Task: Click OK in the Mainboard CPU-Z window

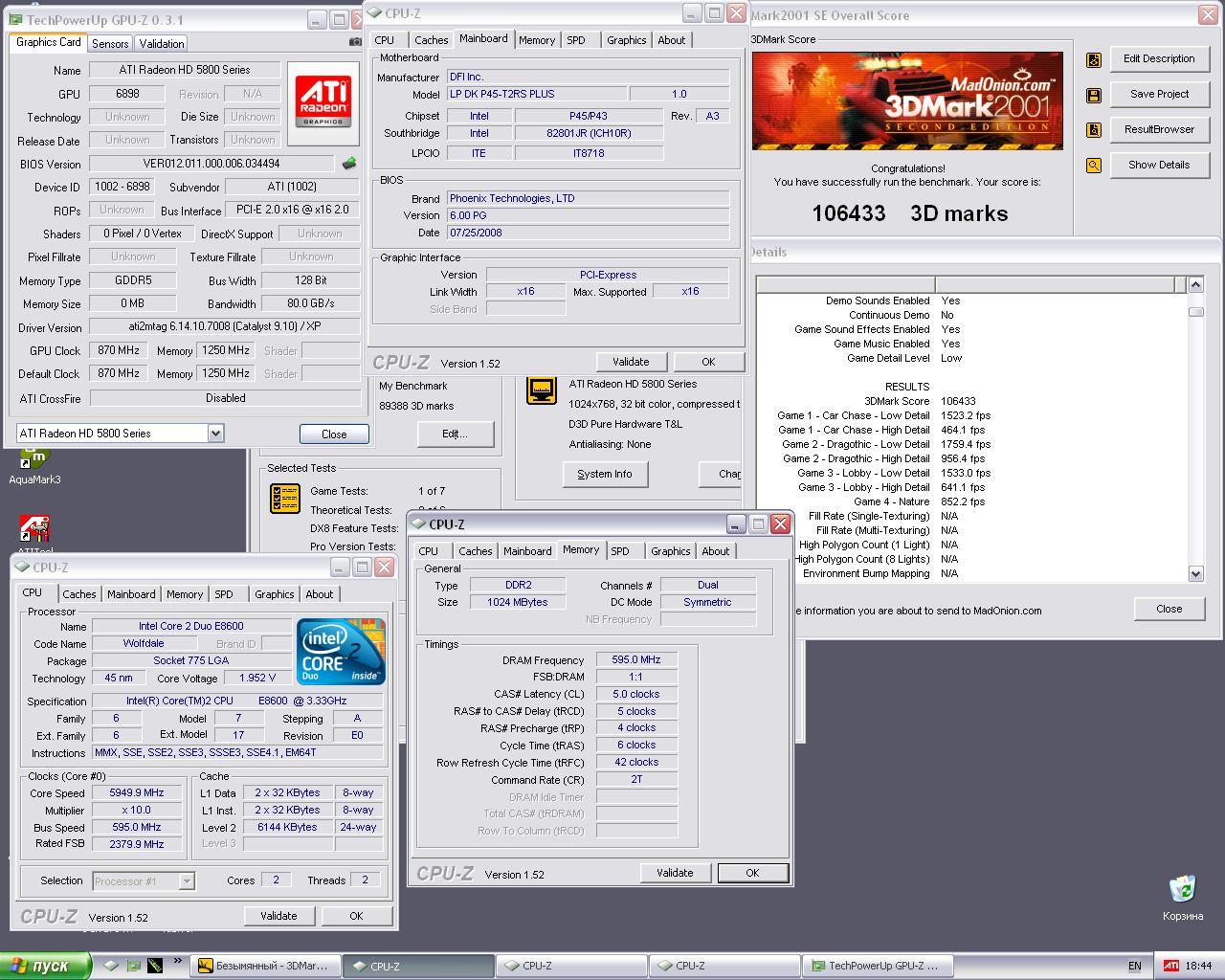Action: [x=708, y=362]
